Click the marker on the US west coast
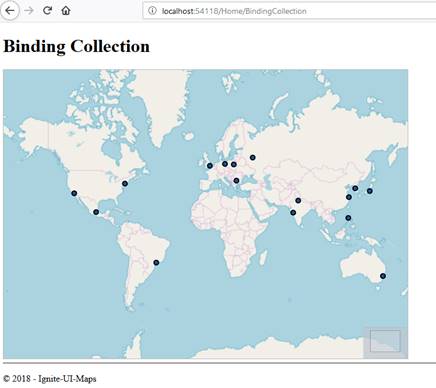The width and height of the screenshot is (436, 388). click(74, 193)
